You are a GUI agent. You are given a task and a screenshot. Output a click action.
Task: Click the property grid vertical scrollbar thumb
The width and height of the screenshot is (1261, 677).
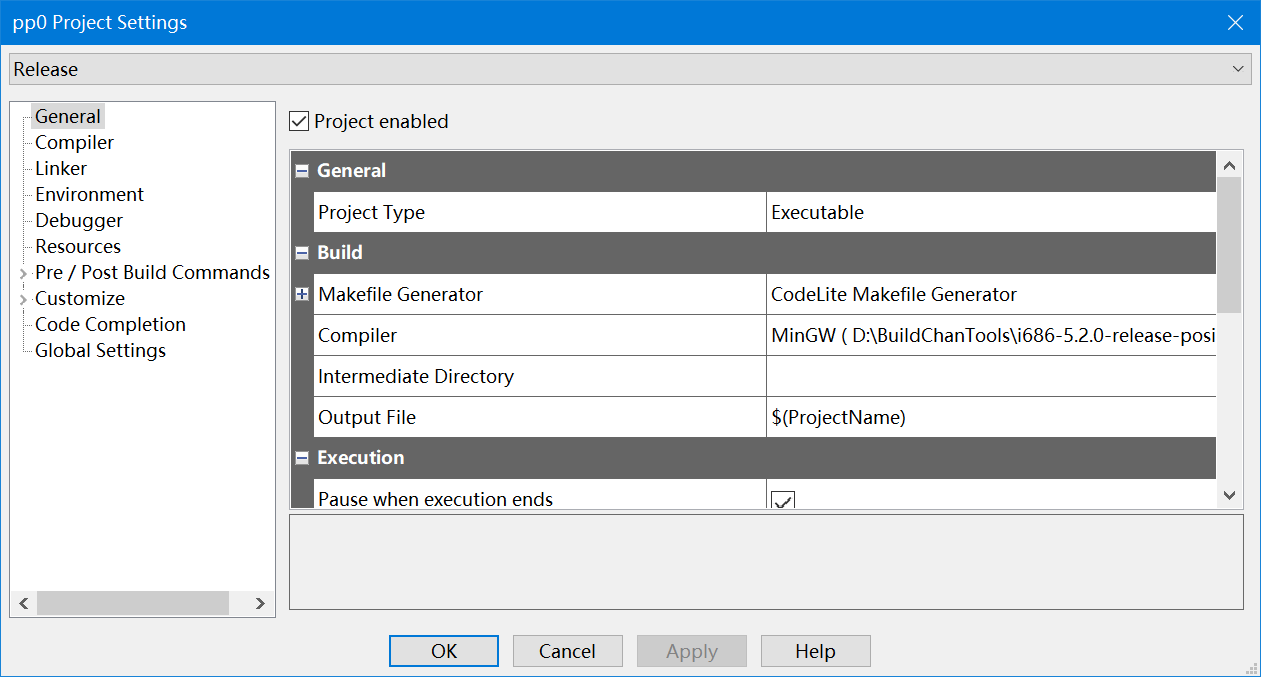[1229, 245]
